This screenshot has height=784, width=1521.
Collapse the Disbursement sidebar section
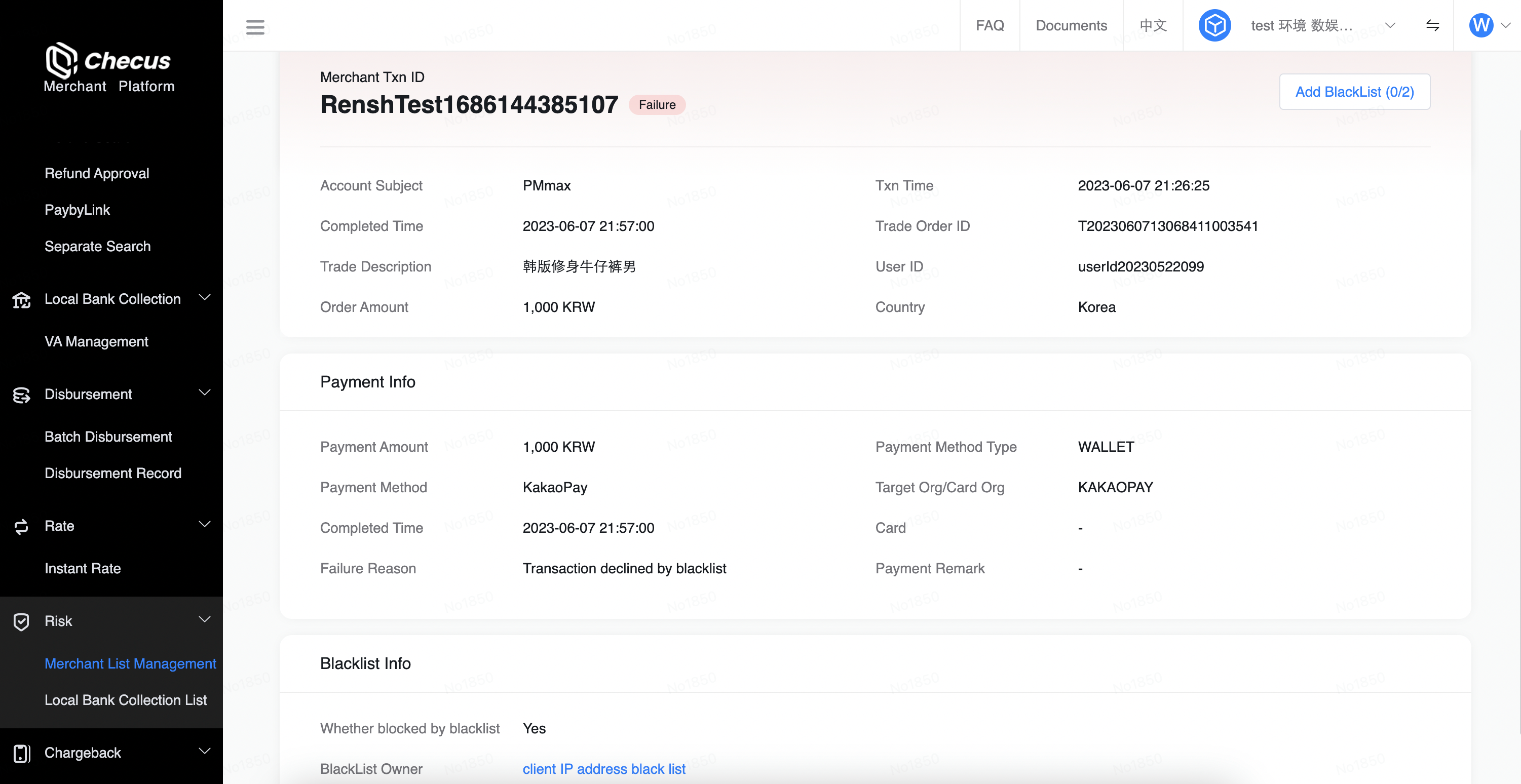coord(204,393)
